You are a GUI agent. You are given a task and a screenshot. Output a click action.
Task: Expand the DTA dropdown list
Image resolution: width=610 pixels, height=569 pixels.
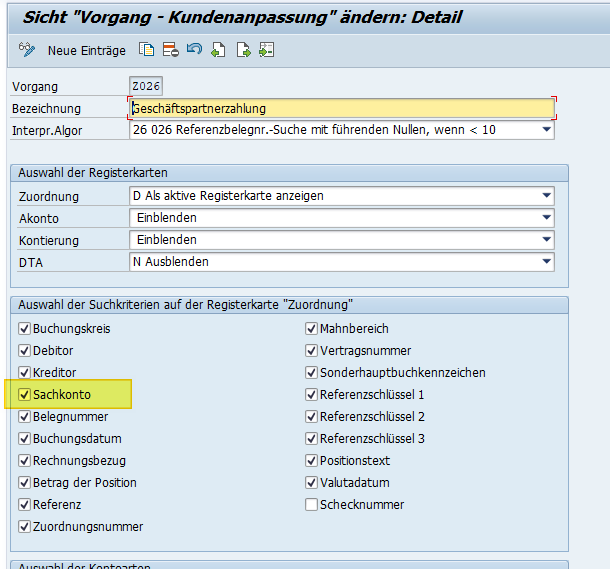pyautogui.click(x=546, y=262)
